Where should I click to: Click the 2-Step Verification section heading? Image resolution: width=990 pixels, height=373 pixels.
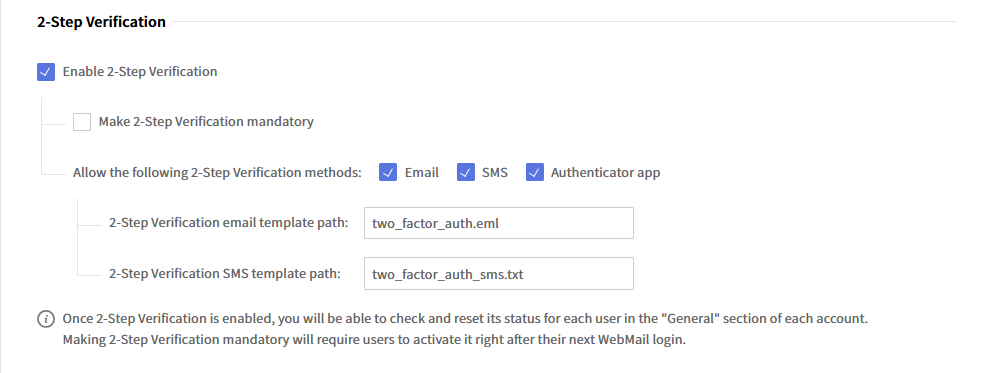102,22
